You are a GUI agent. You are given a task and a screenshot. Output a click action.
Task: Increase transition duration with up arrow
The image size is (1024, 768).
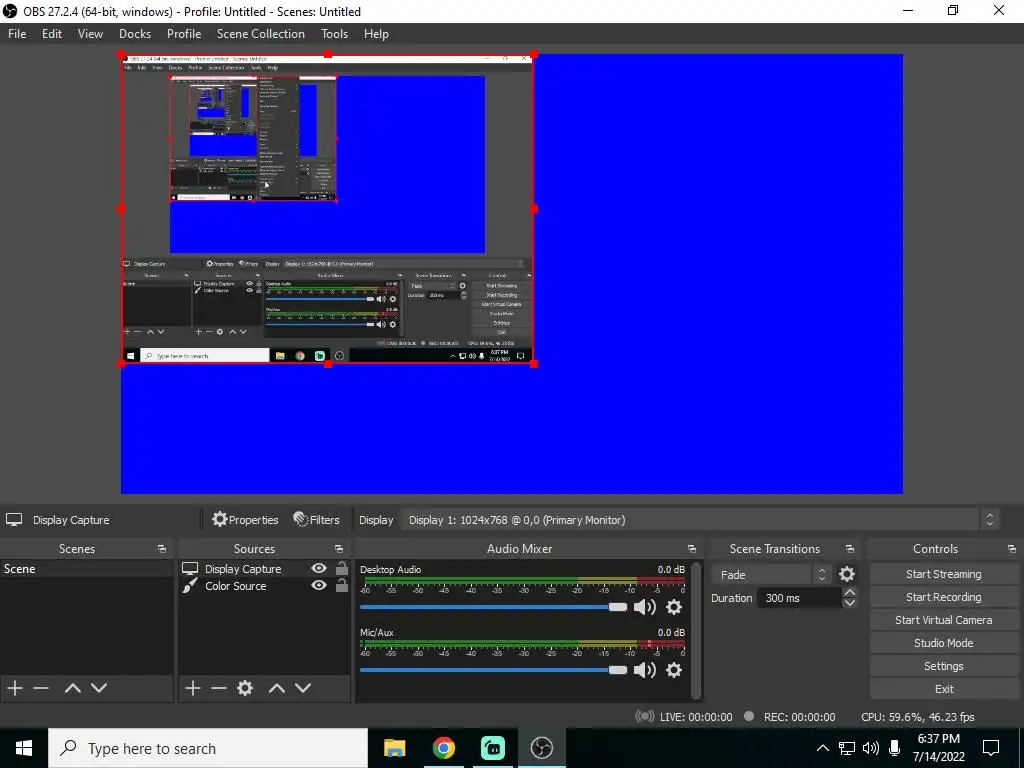pos(850,592)
